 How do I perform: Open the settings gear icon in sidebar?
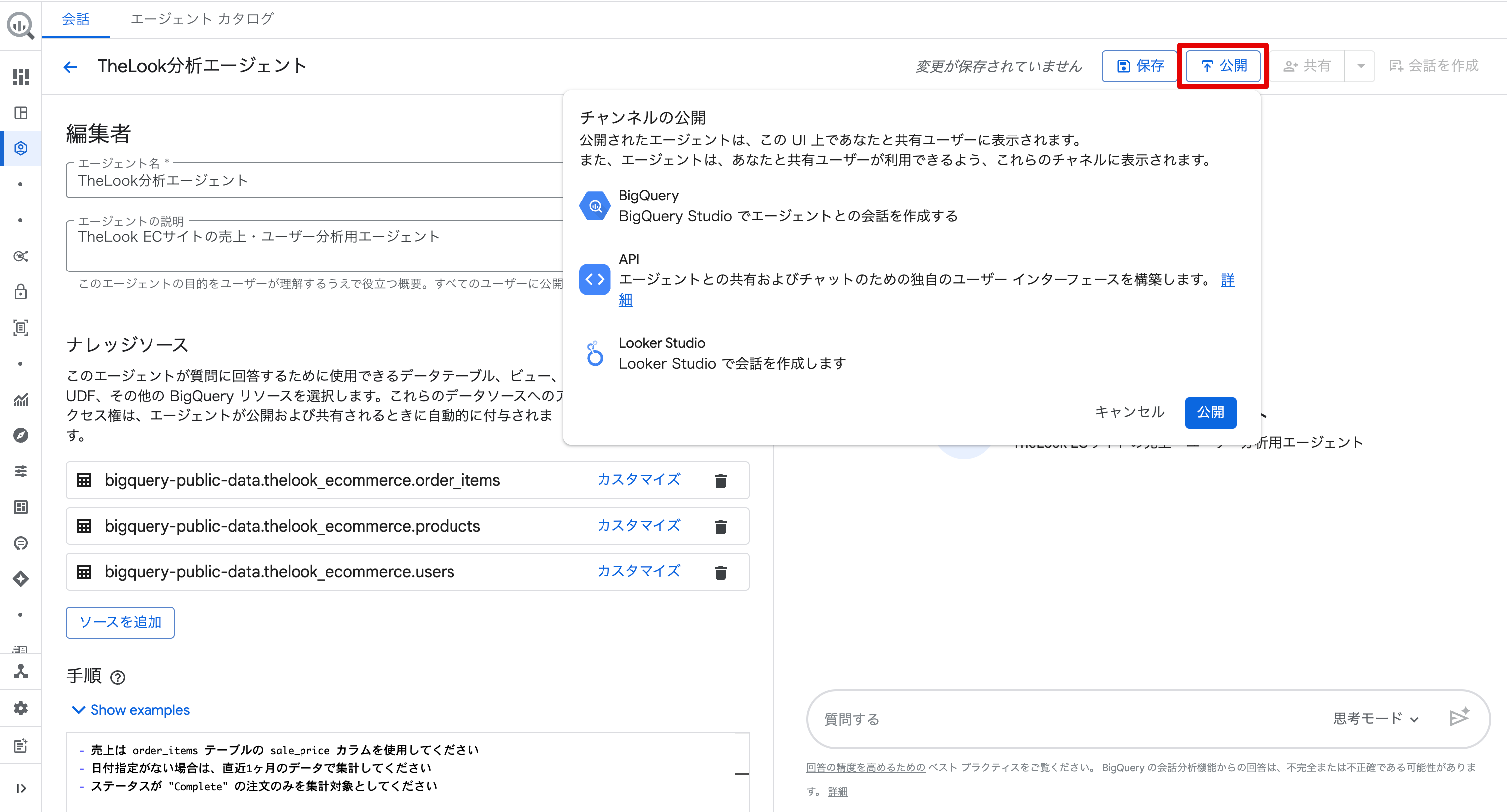(x=20, y=708)
